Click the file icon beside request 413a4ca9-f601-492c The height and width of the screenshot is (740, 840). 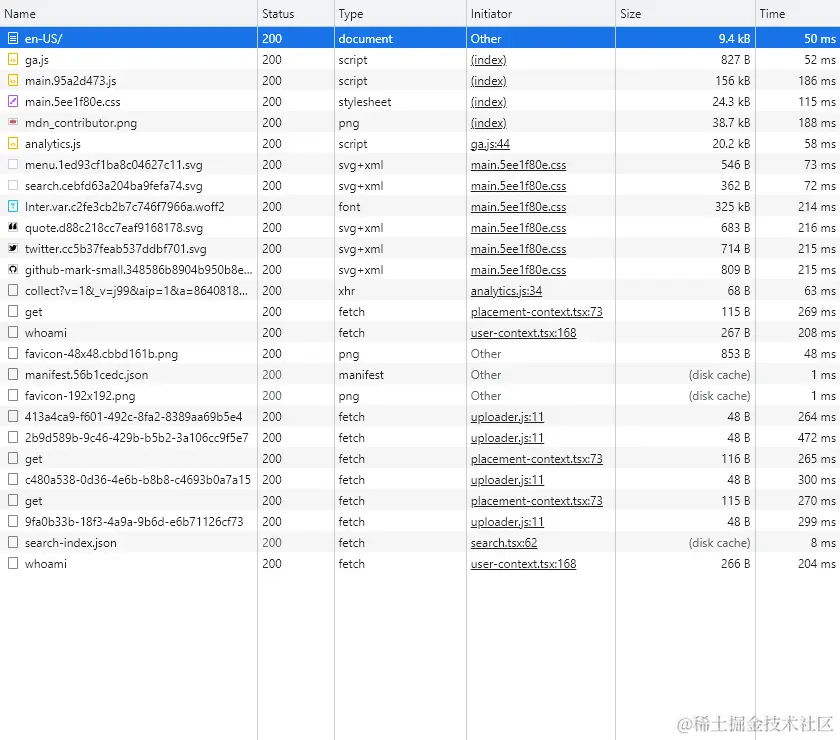coord(13,416)
